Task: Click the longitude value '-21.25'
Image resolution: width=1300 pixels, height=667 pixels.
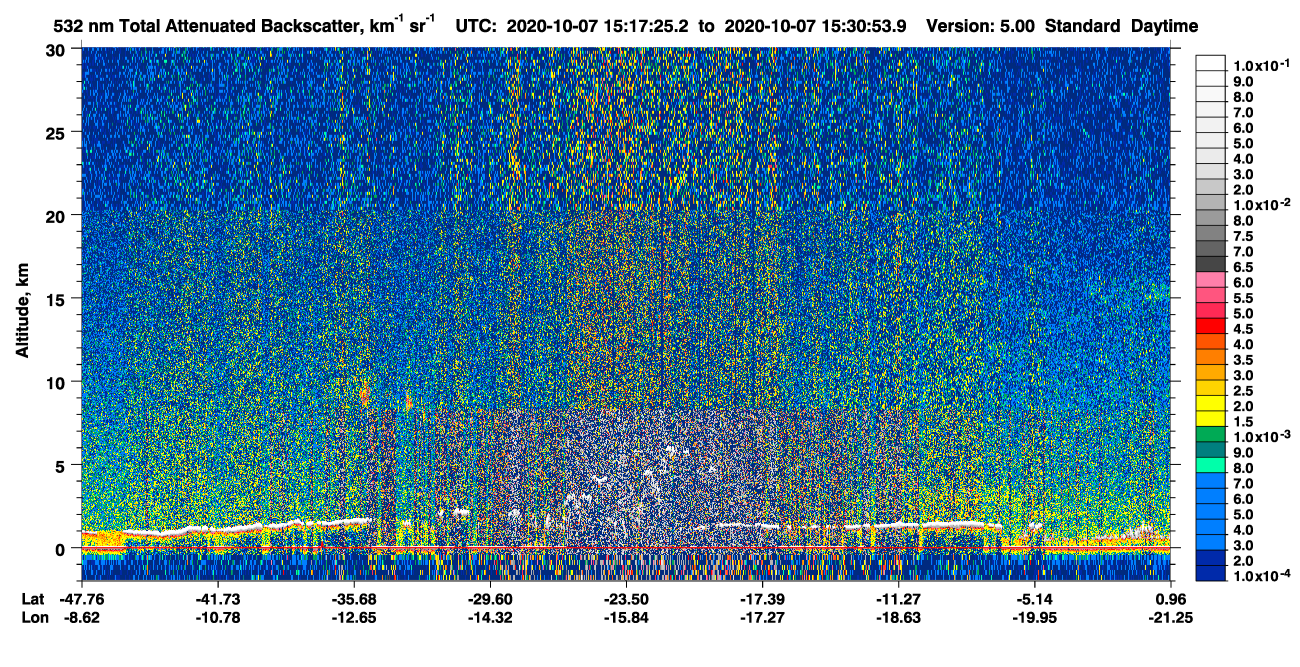Action: [1170, 617]
